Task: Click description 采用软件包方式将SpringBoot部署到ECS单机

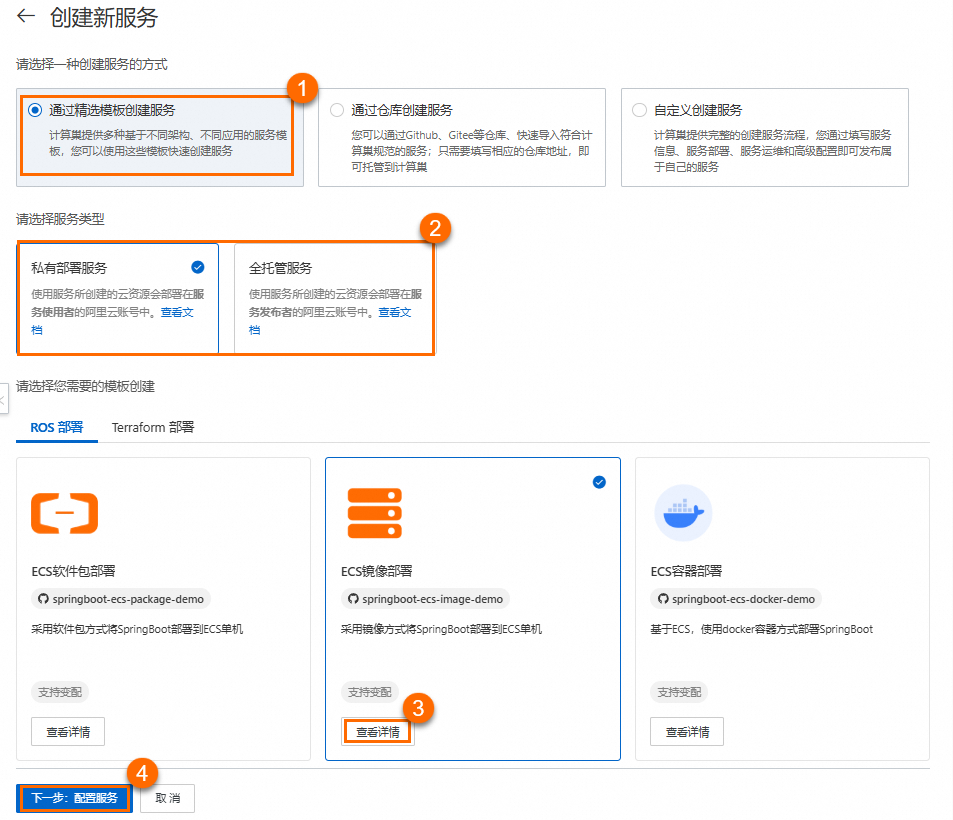Action: click(137, 629)
